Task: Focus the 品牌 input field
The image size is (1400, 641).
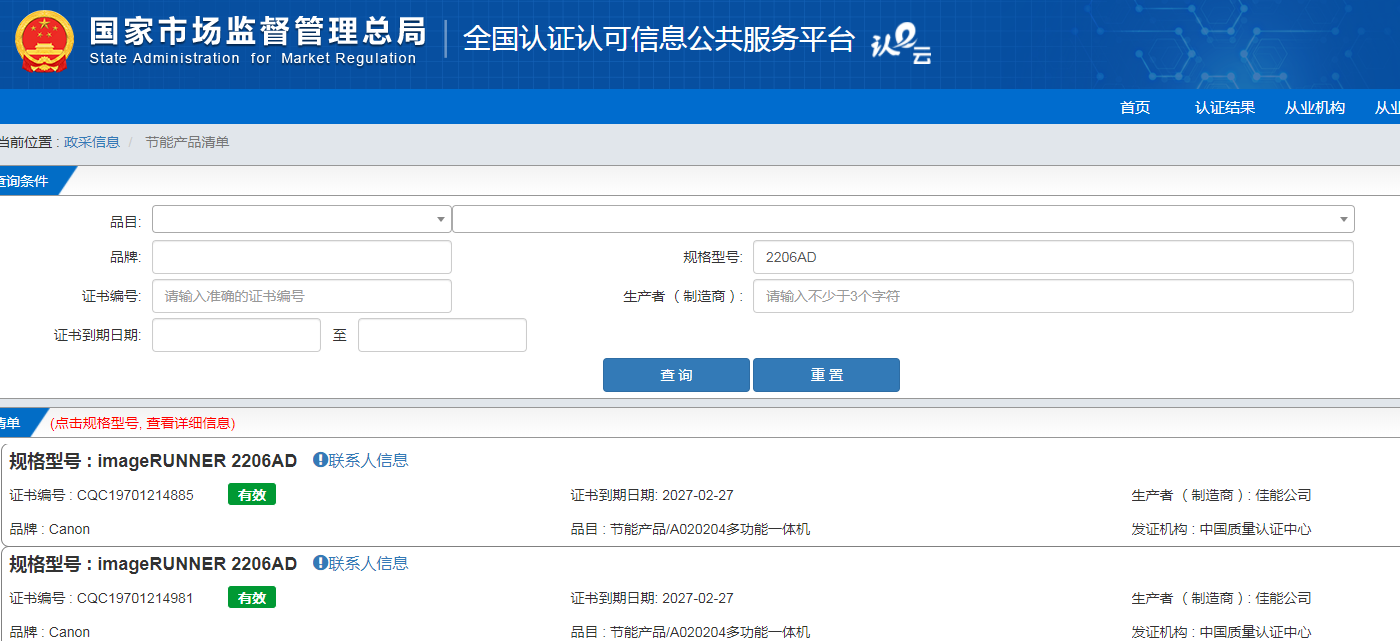Action: click(x=301, y=257)
